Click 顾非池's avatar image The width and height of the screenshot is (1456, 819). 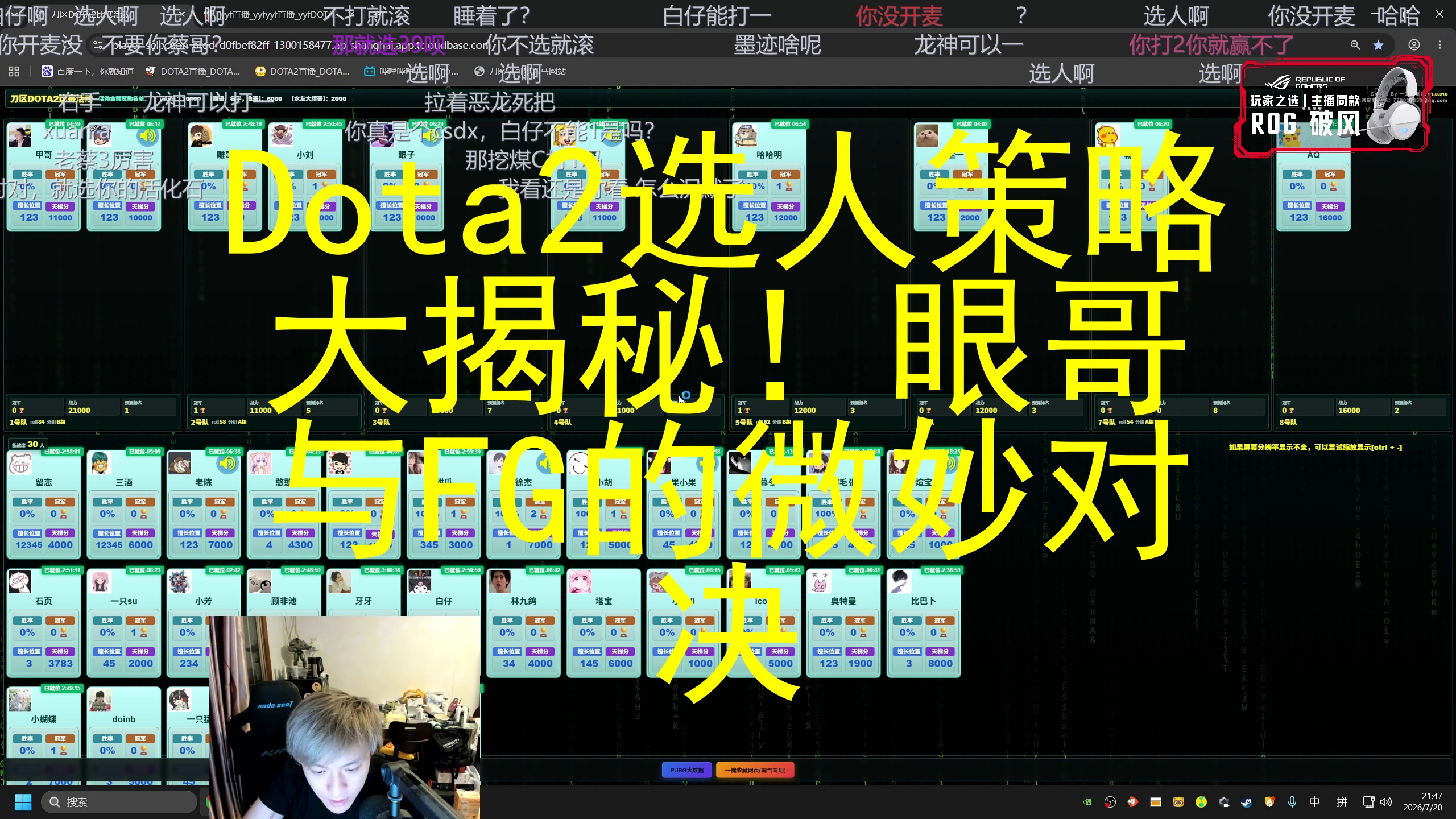[x=259, y=582]
